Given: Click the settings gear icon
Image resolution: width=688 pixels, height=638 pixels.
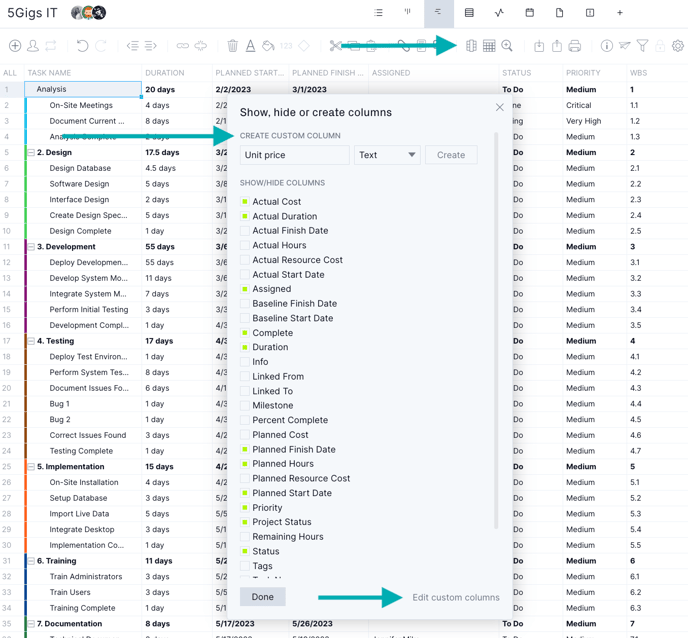Looking at the screenshot, I should pyautogui.click(x=678, y=46).
